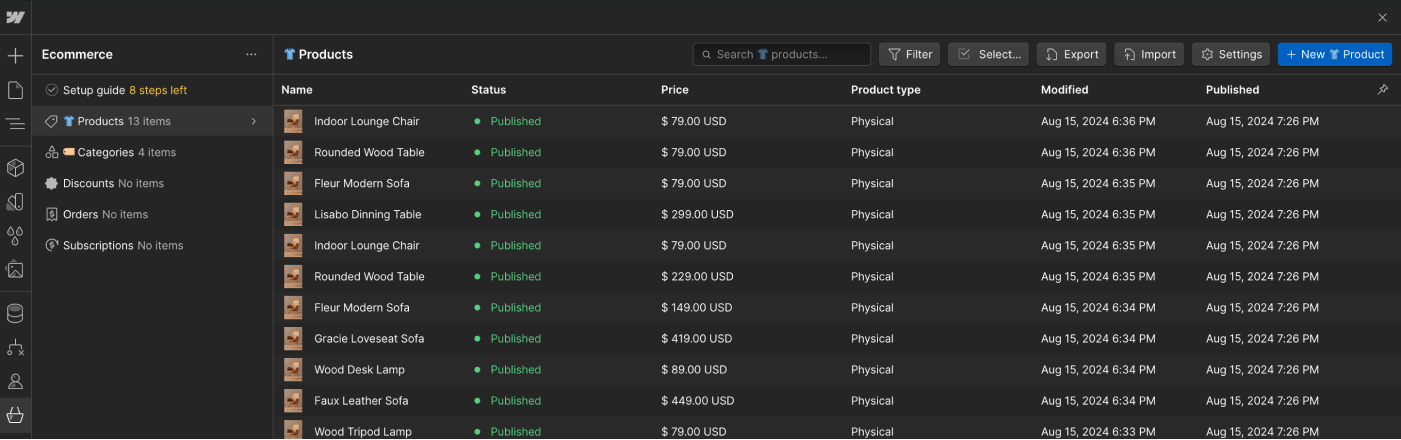Open Orders section
1401x440 pixels.
(152, 214)
